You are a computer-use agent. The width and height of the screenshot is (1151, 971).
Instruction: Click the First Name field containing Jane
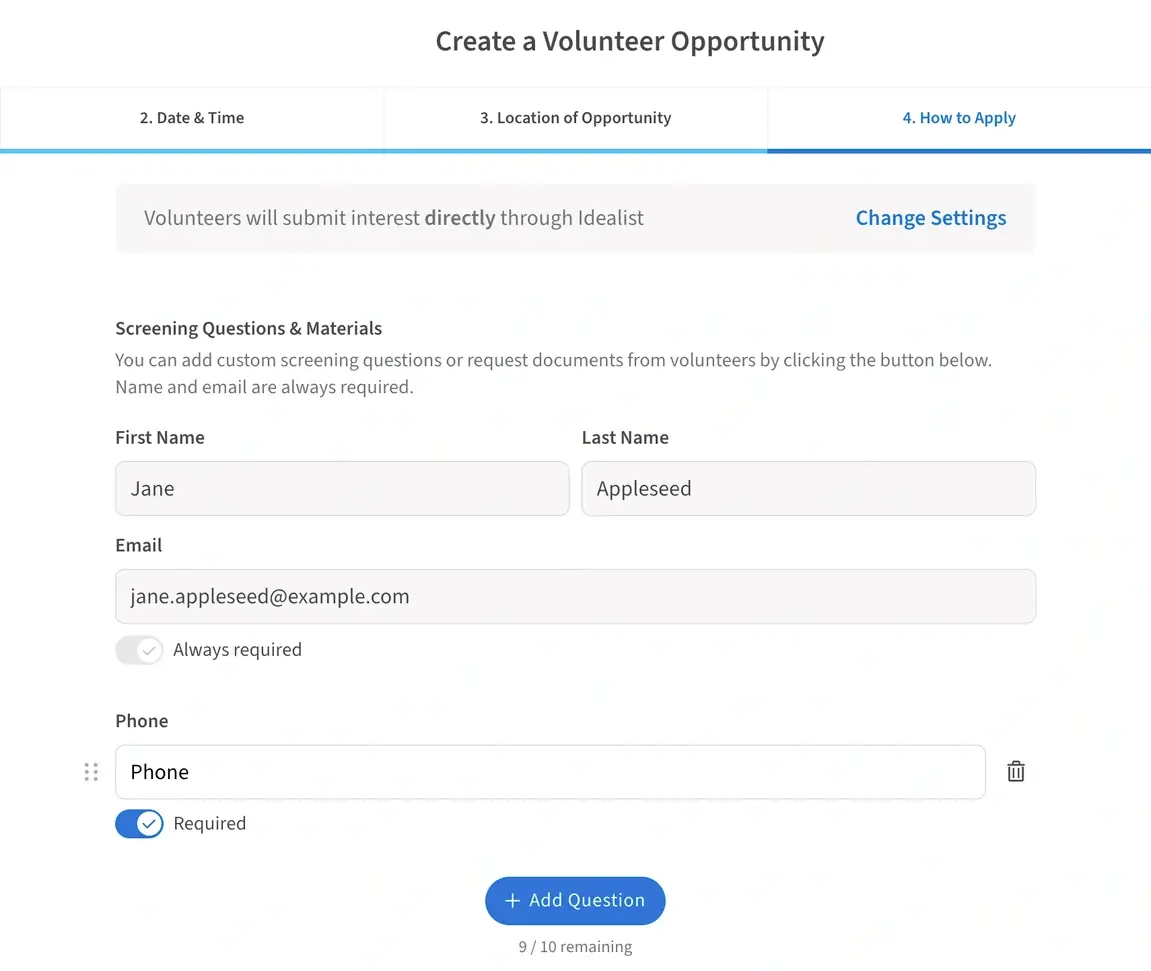click(342, 488)
